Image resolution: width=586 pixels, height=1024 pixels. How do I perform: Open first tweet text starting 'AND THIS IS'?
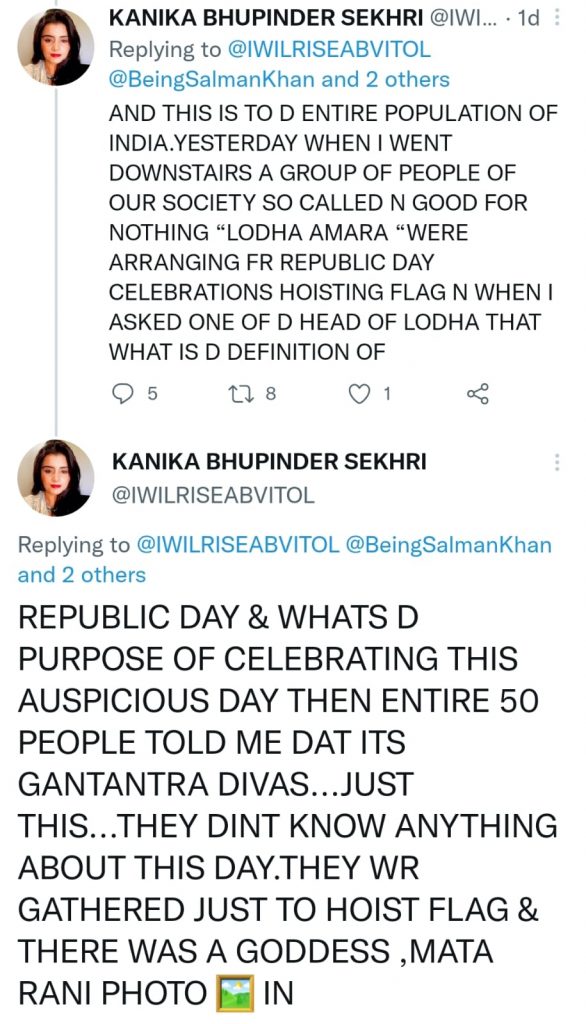[333, 232]
